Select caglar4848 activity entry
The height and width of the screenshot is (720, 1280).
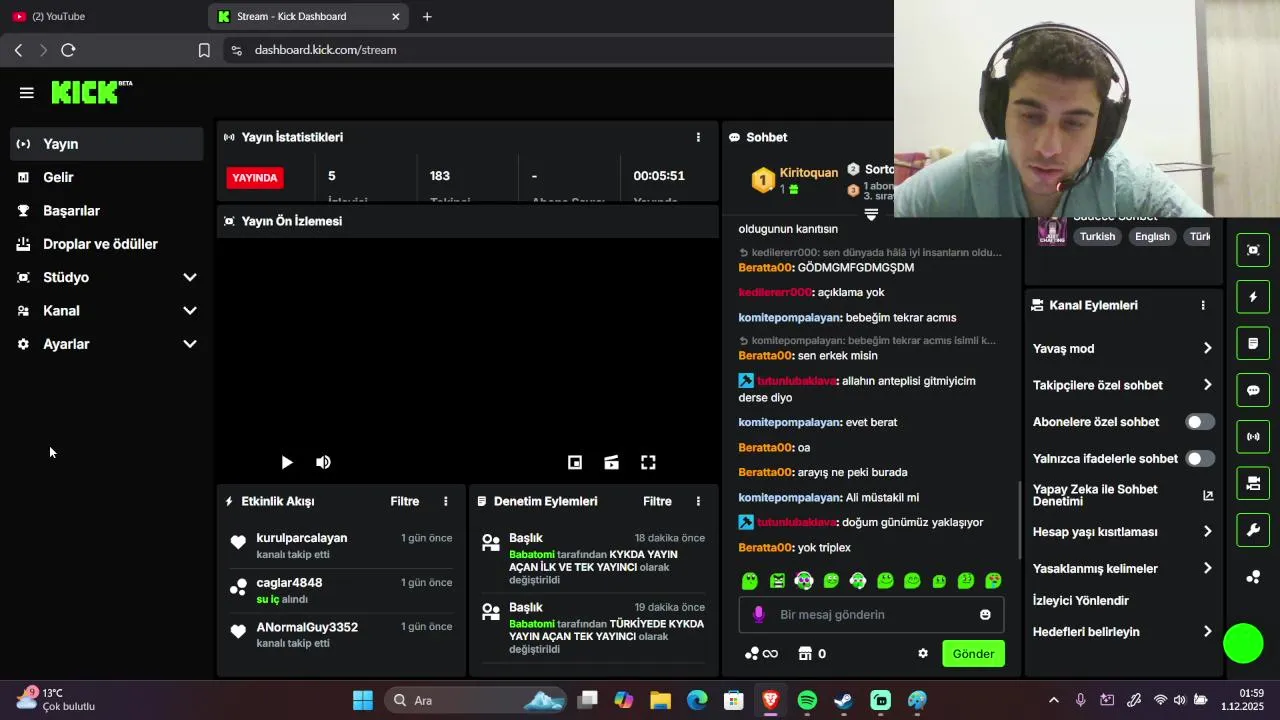341,590
